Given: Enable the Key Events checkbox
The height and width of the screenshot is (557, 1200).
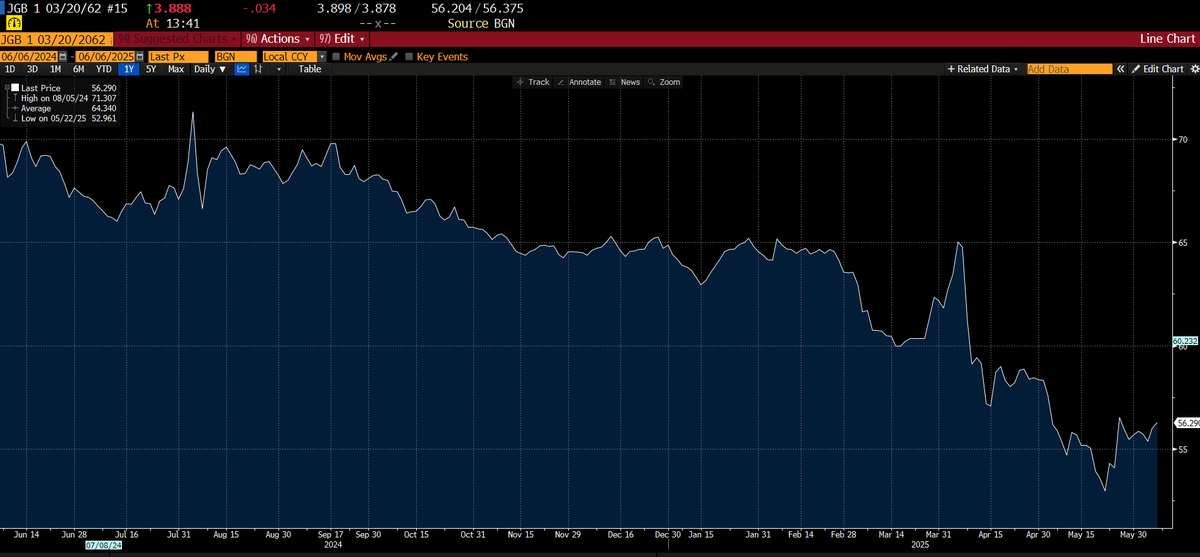Looking at the screenshot, I should click(409, 57).
